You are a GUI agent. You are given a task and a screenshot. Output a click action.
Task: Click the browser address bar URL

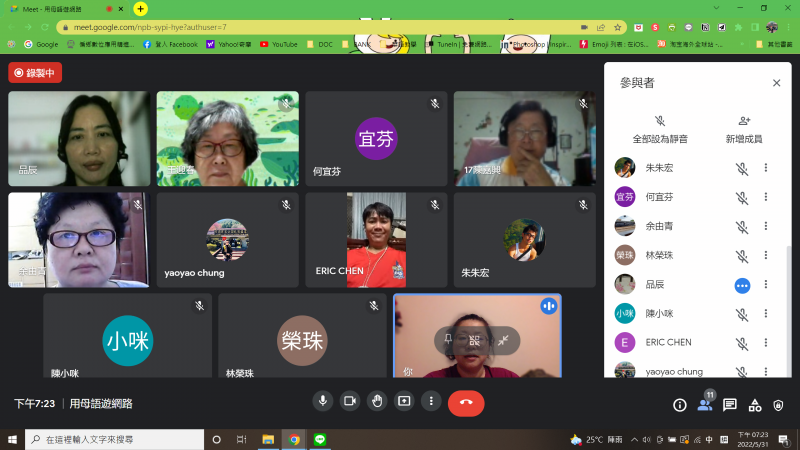tap(149, 27)
